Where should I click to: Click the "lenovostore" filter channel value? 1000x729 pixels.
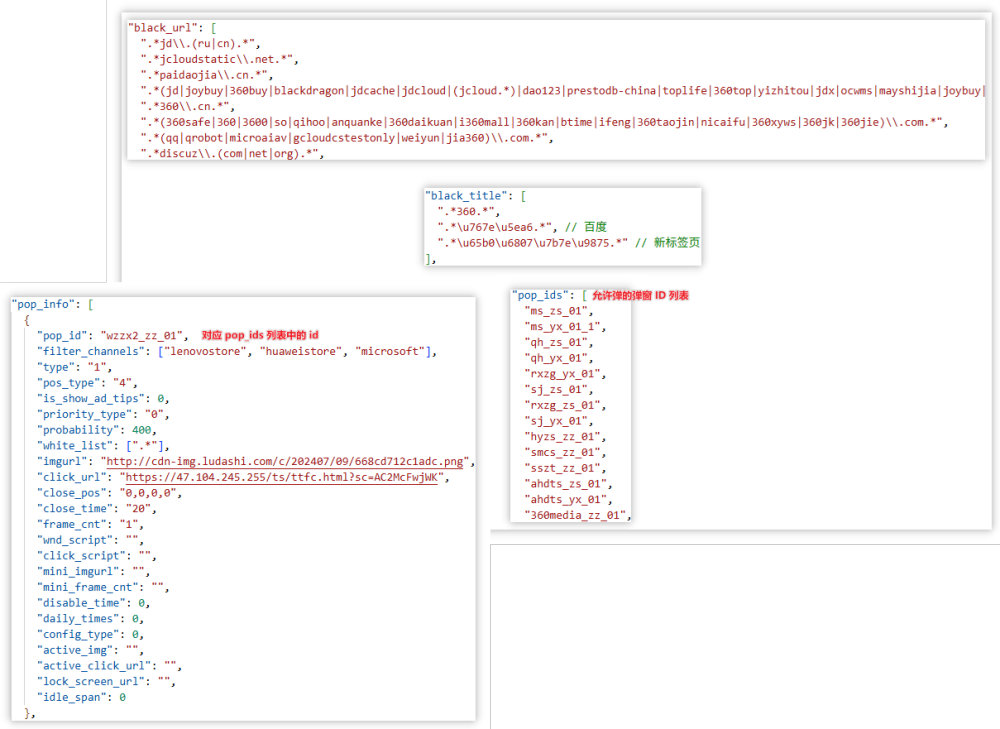pos(205,351)
